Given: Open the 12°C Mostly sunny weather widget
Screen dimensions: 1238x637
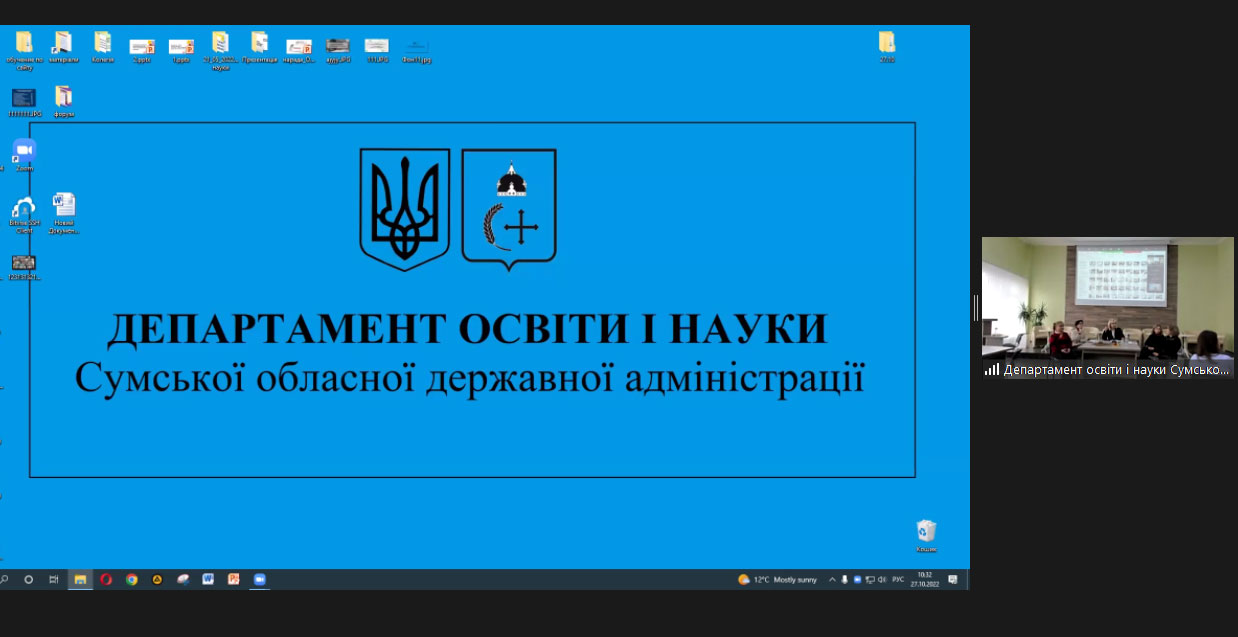Looking at the screenshot, I should pos(777,579).
